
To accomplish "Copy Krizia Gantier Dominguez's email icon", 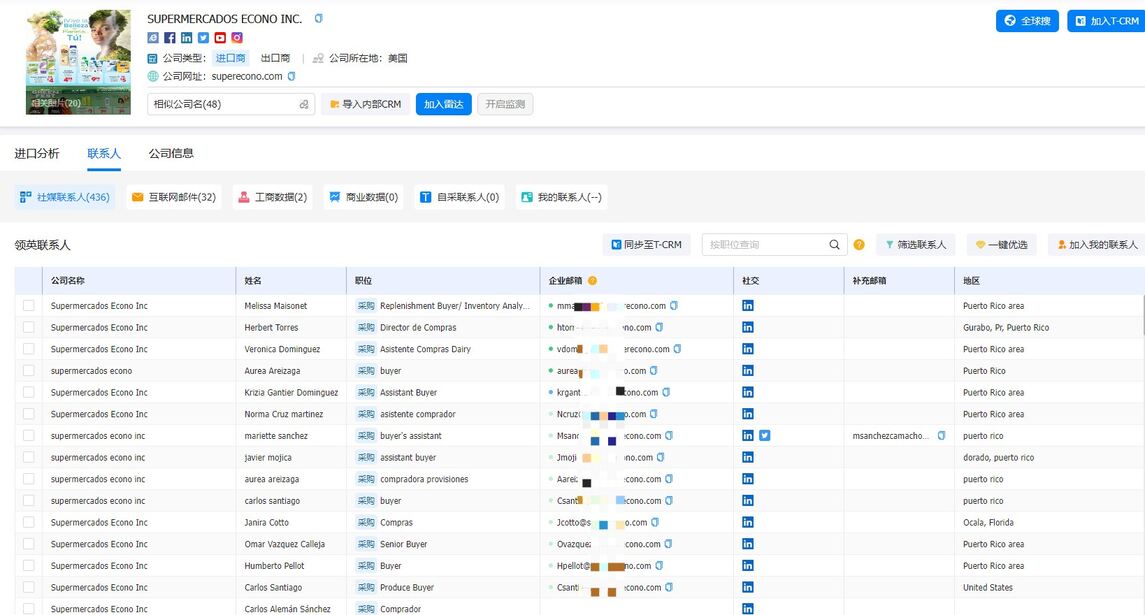I will coord(666,392).
